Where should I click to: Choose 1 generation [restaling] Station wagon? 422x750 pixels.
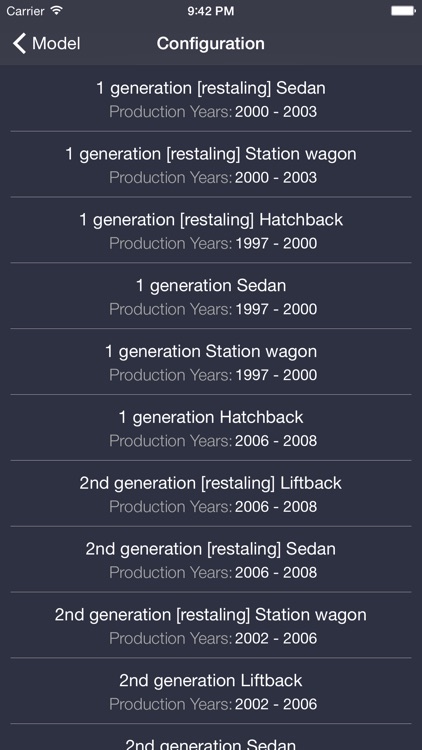click(x=211, y=164)
